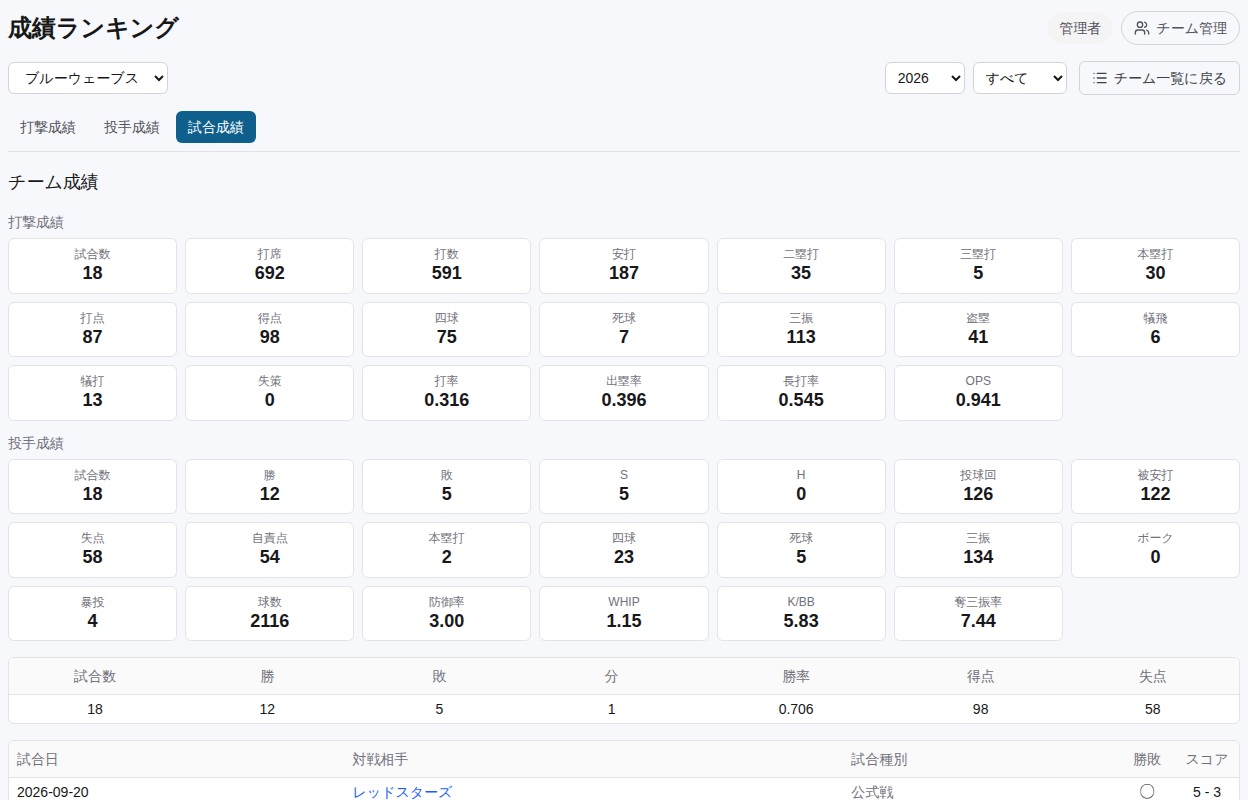Viewport: 1248px width, 800px height.
Task: Open the 2026 year dropdown
Action: [925, 78]
